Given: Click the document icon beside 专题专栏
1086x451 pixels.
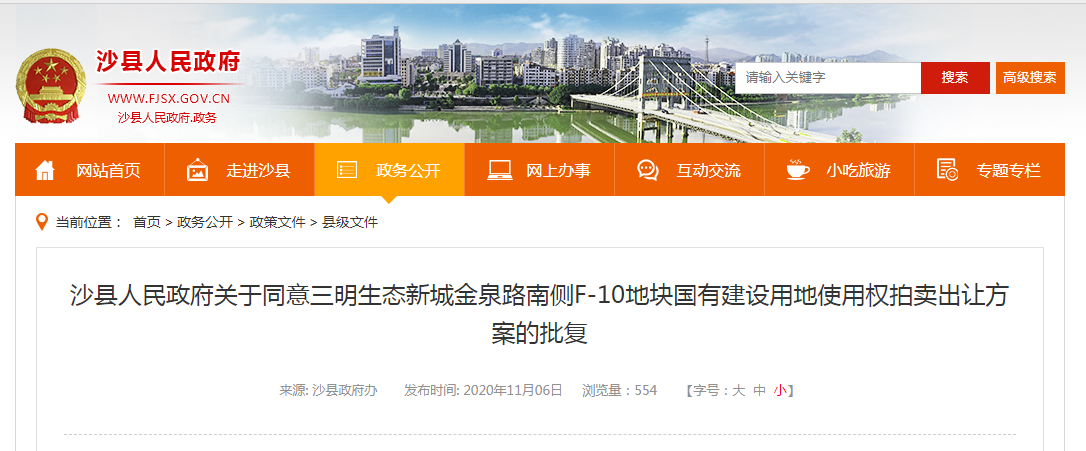Looking at the screenshot, I should click(x=947, y=170).
